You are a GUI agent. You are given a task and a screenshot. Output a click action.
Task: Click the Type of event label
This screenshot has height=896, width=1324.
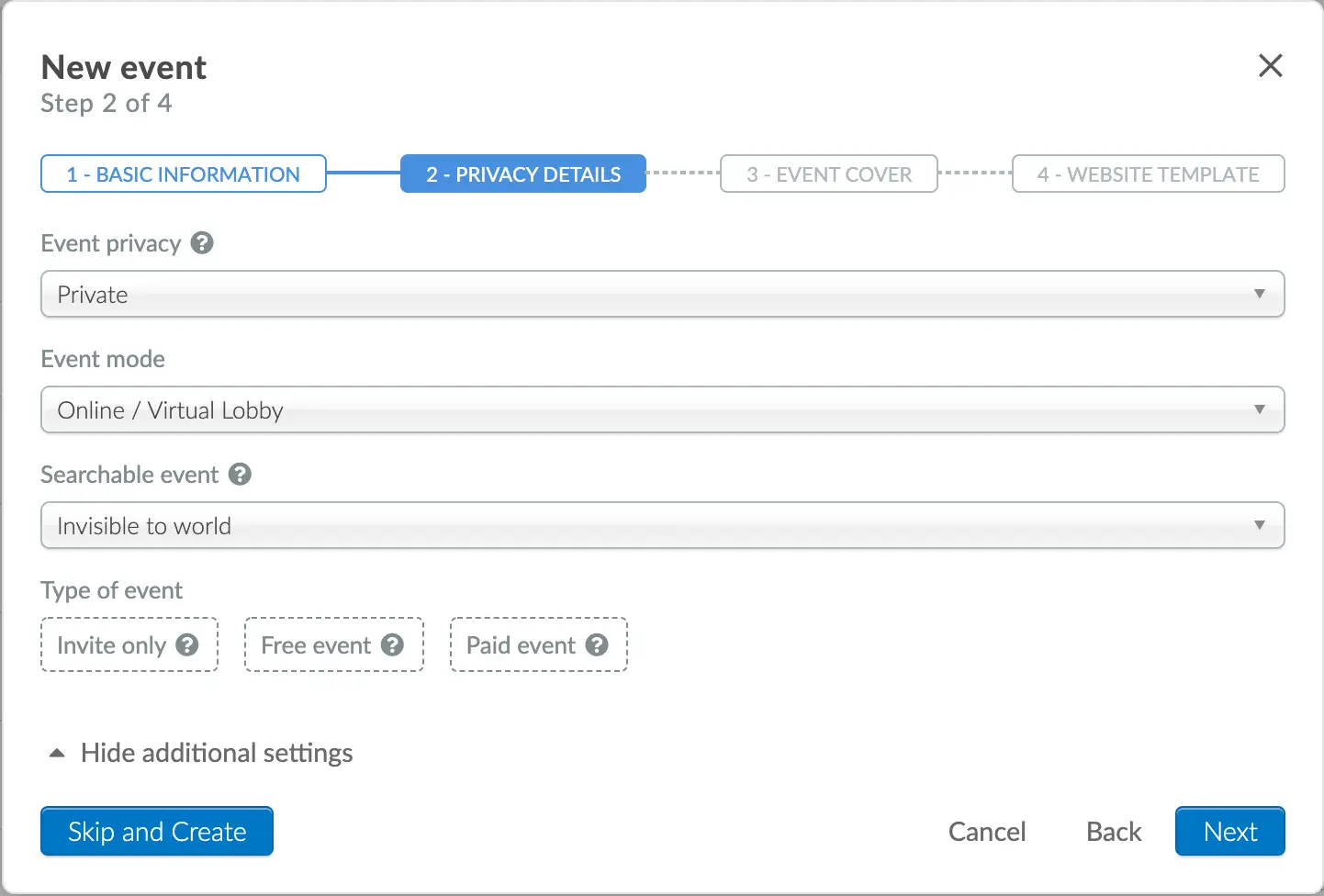point(112,590)
